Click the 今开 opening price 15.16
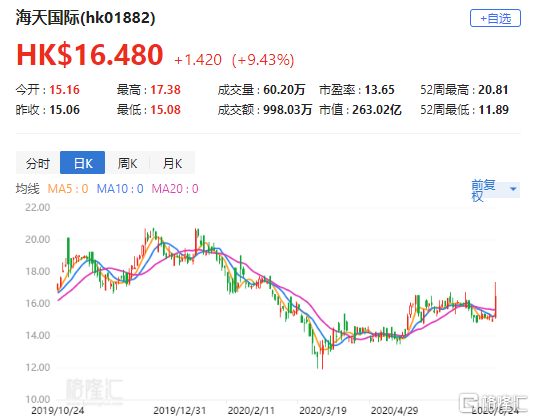Screen dimensions: 534x420 point(64,90)
